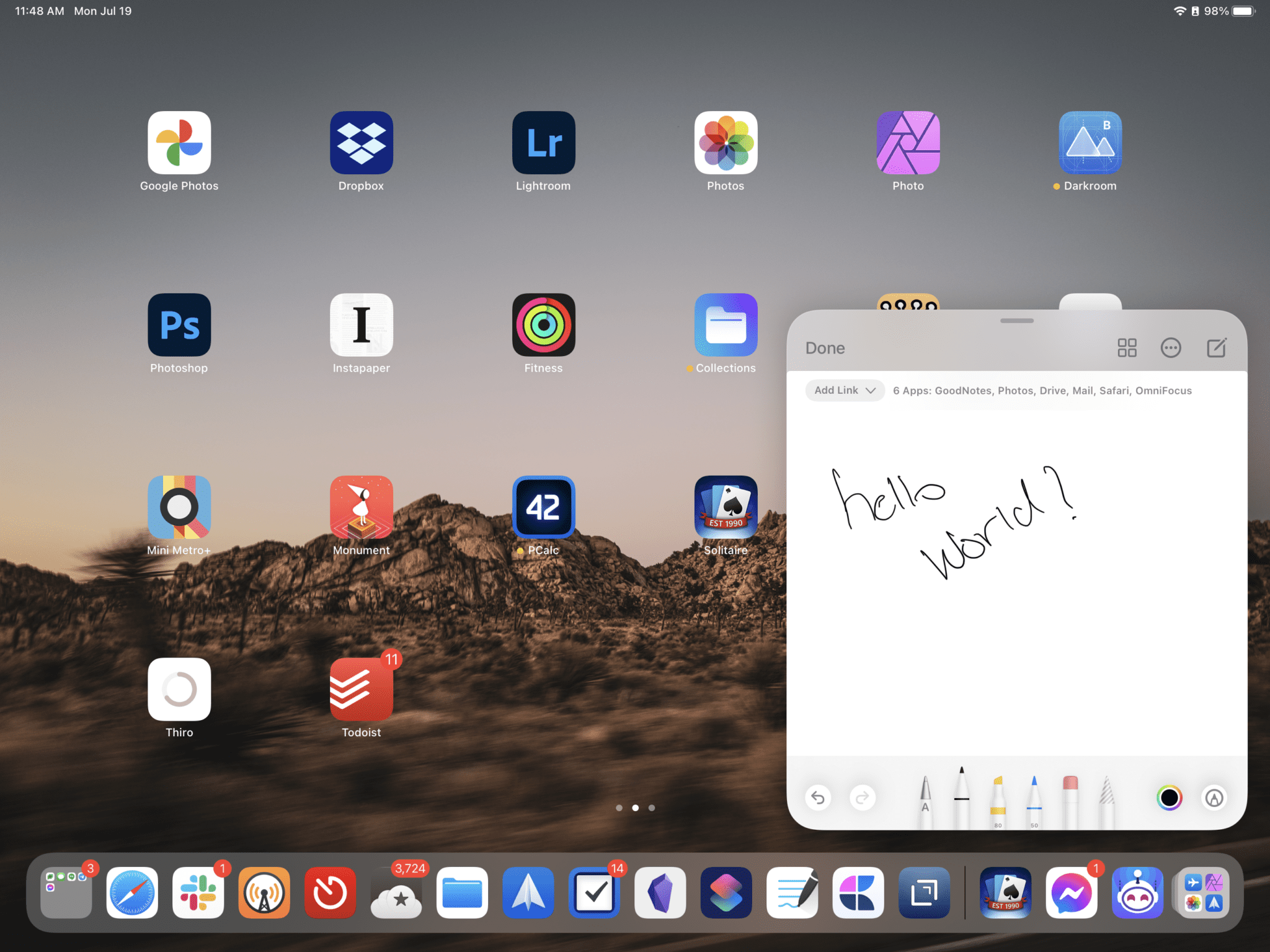The width and height of the screenshot is (1270, 952).
Task: Open Safari from the dock
Action: pos(132,893)
